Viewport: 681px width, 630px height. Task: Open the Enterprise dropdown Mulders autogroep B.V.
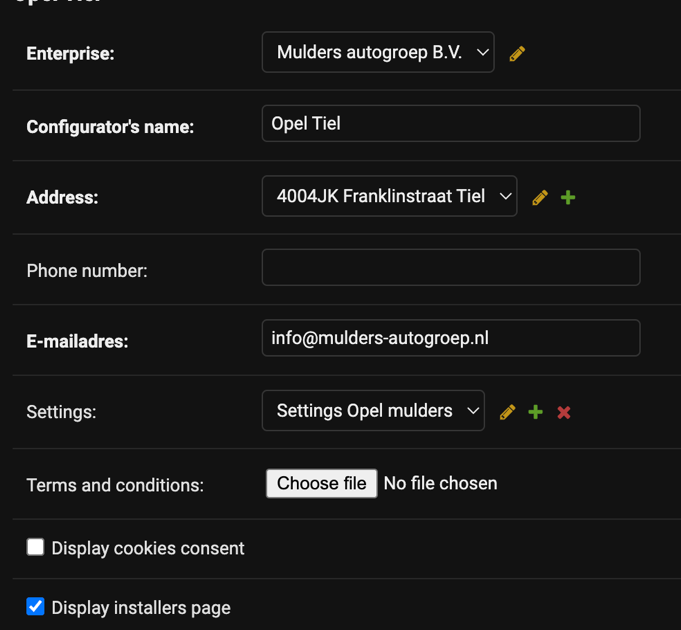click(x=378, y=52)
